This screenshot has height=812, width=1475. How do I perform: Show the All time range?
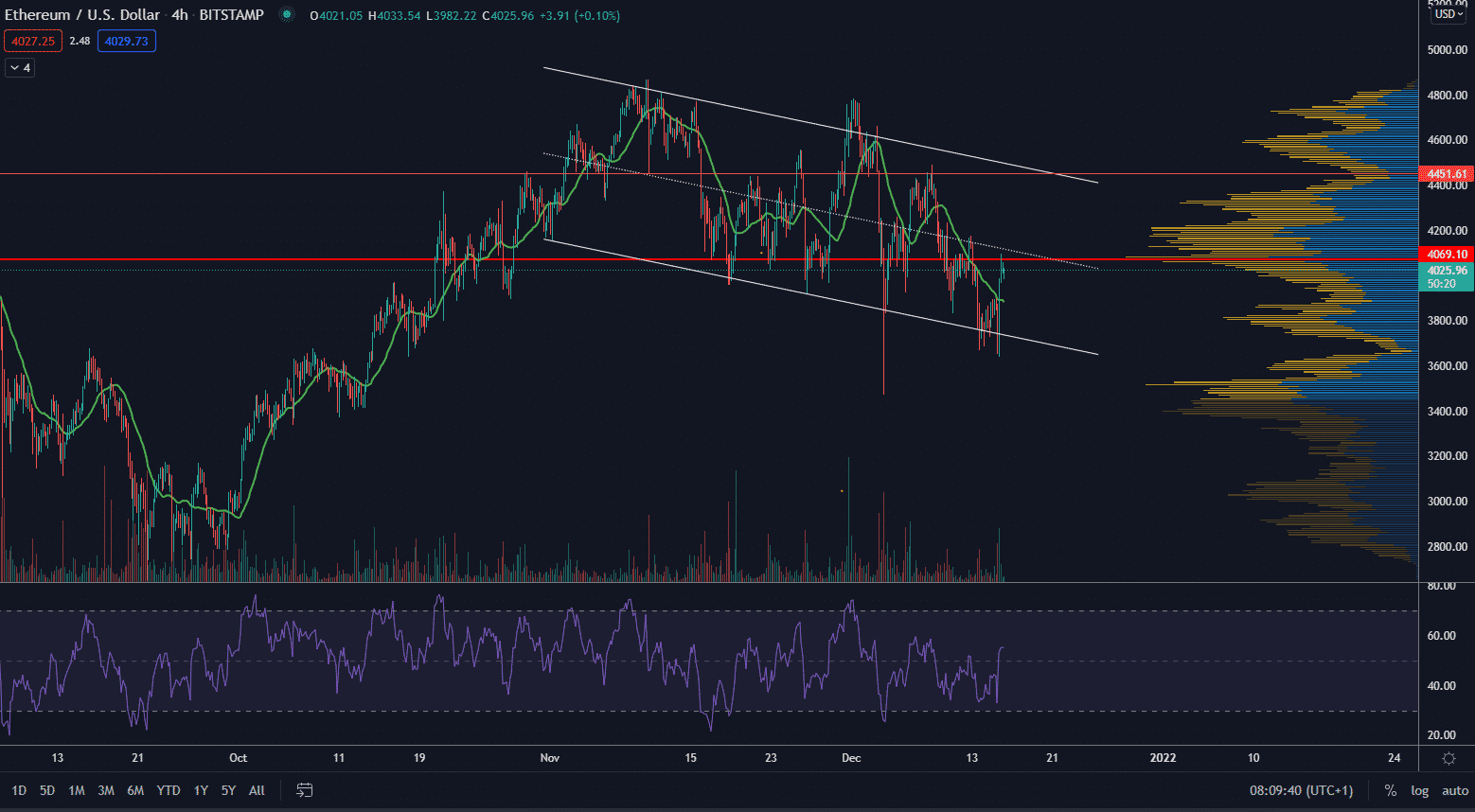(257, 790)
